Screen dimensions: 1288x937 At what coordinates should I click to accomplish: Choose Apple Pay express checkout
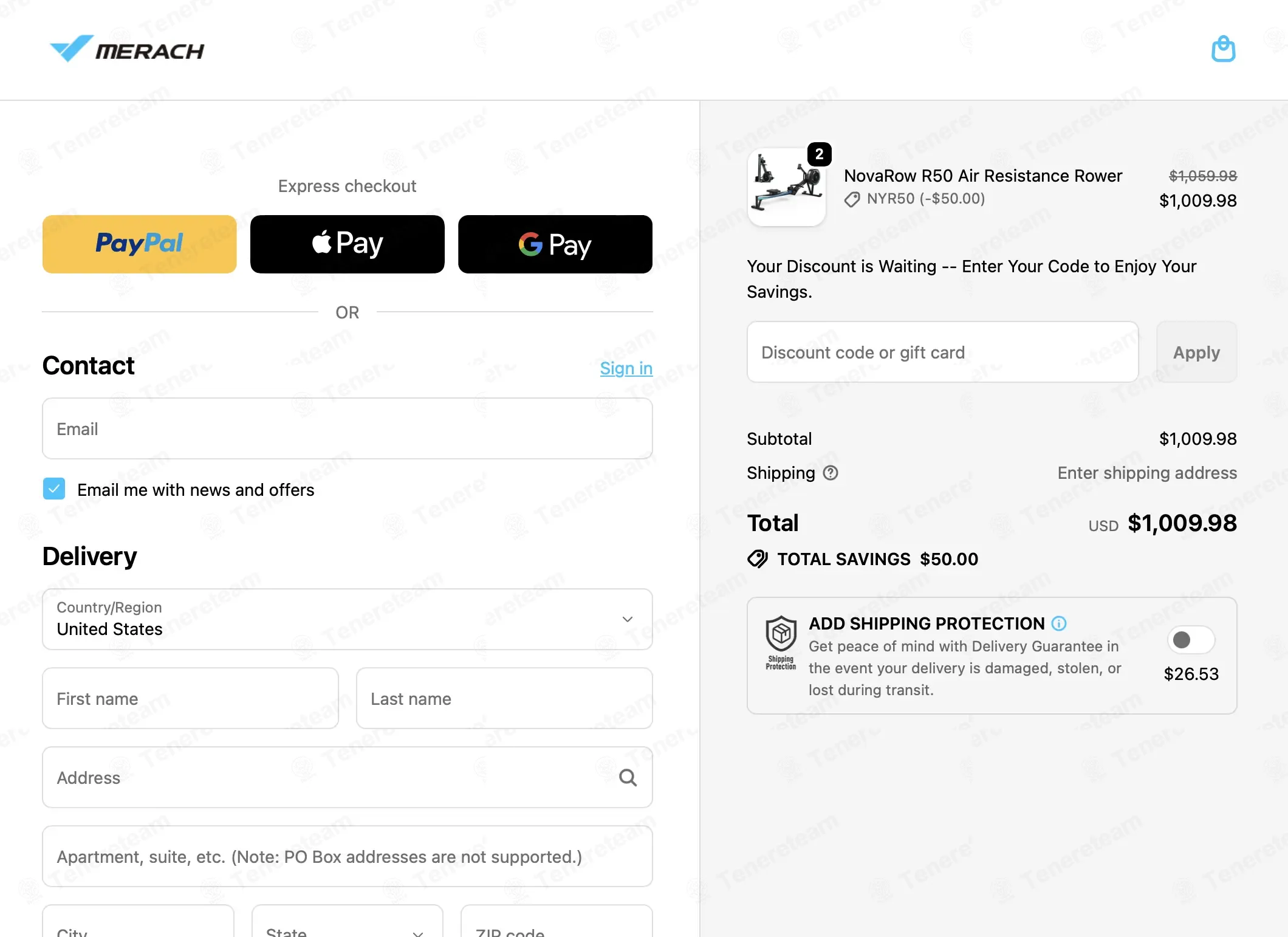348,244
